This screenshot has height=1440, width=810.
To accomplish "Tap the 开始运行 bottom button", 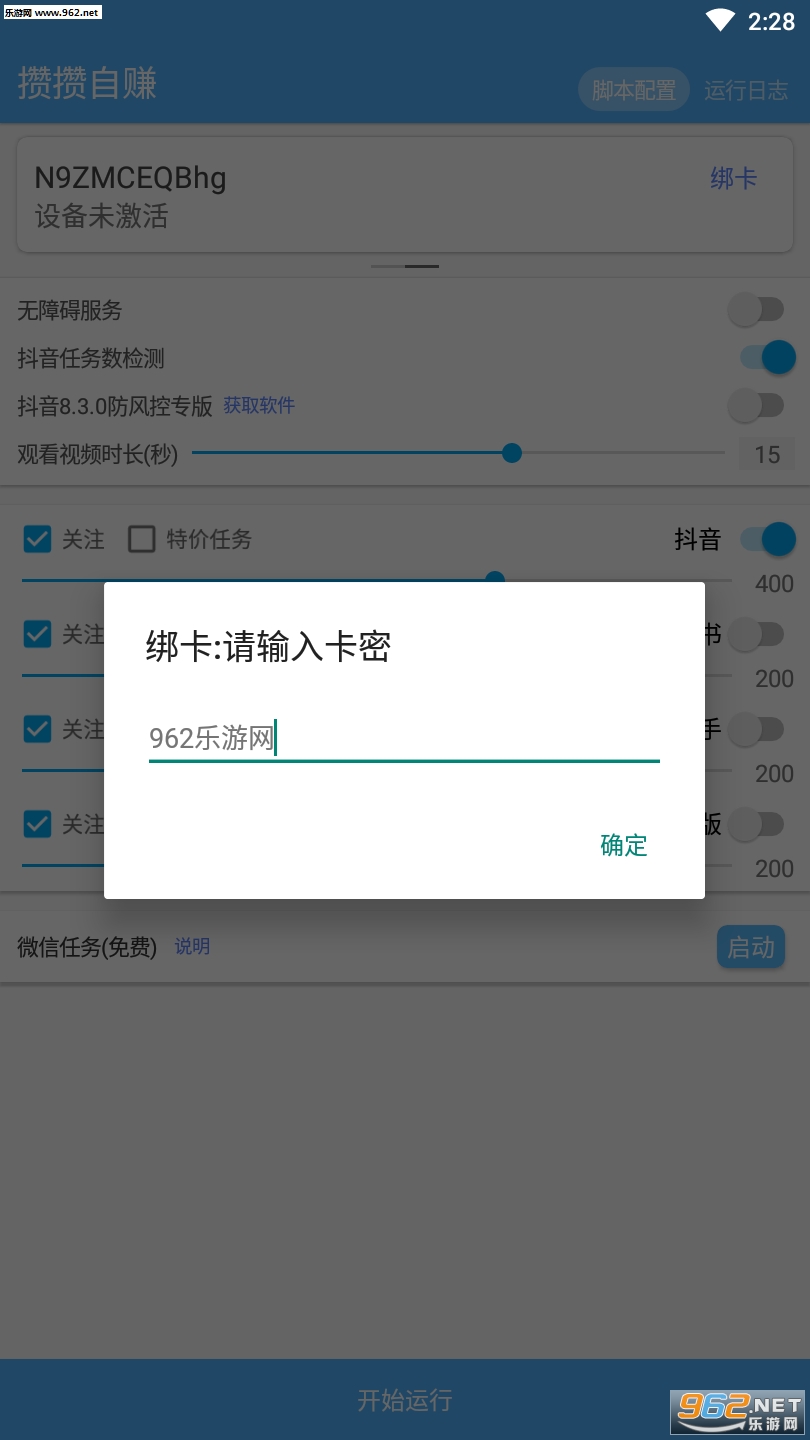I will coord(405,1399).
